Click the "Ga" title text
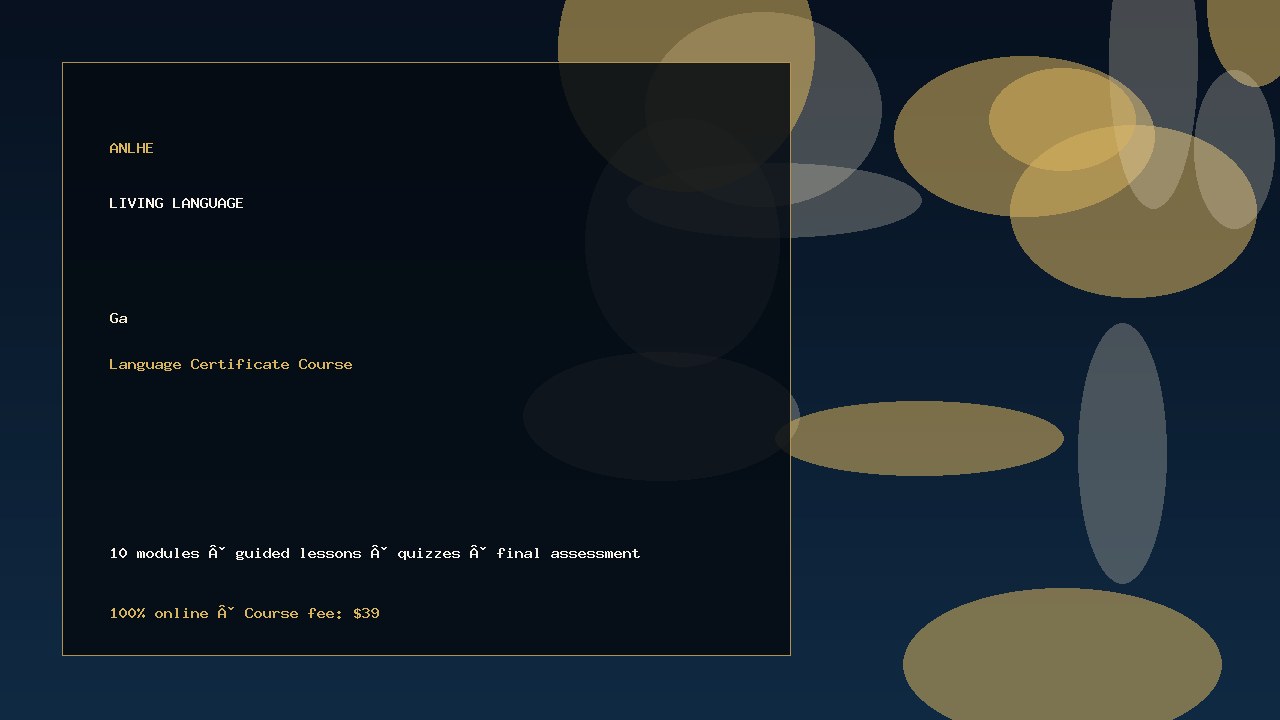 [118, 318]
